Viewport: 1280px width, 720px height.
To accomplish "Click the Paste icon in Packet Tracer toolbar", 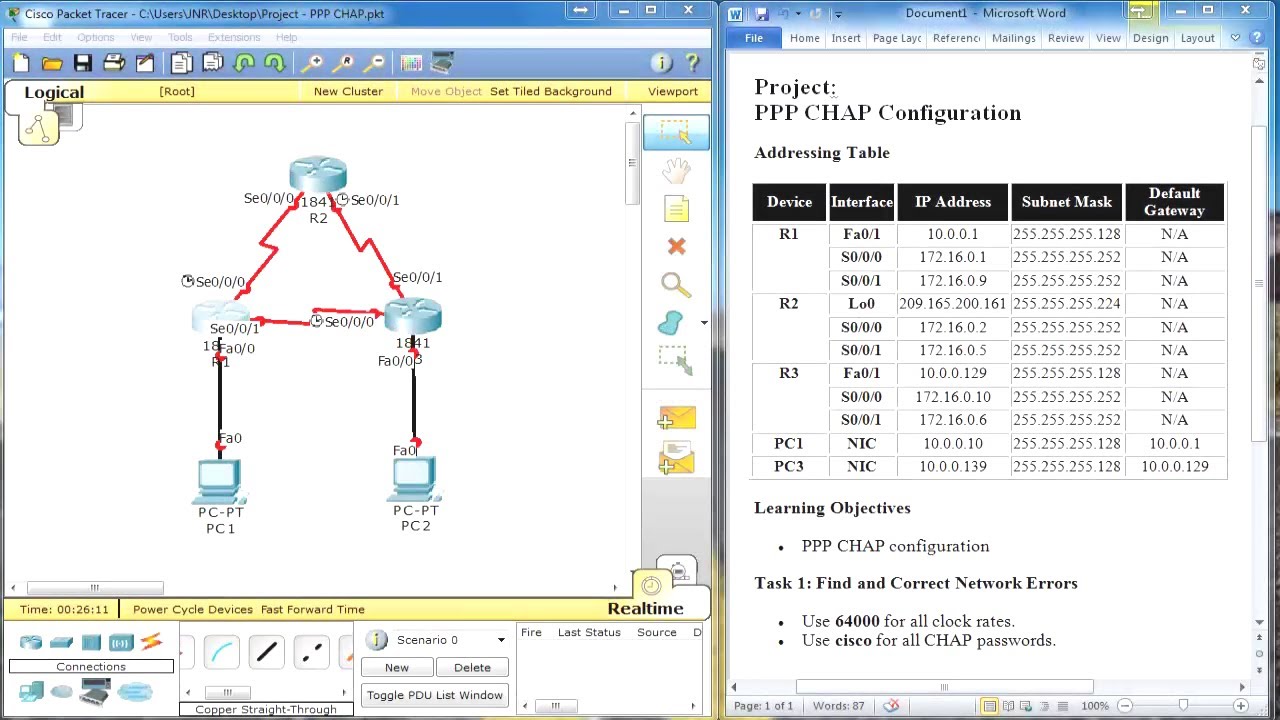I will 212,63.
